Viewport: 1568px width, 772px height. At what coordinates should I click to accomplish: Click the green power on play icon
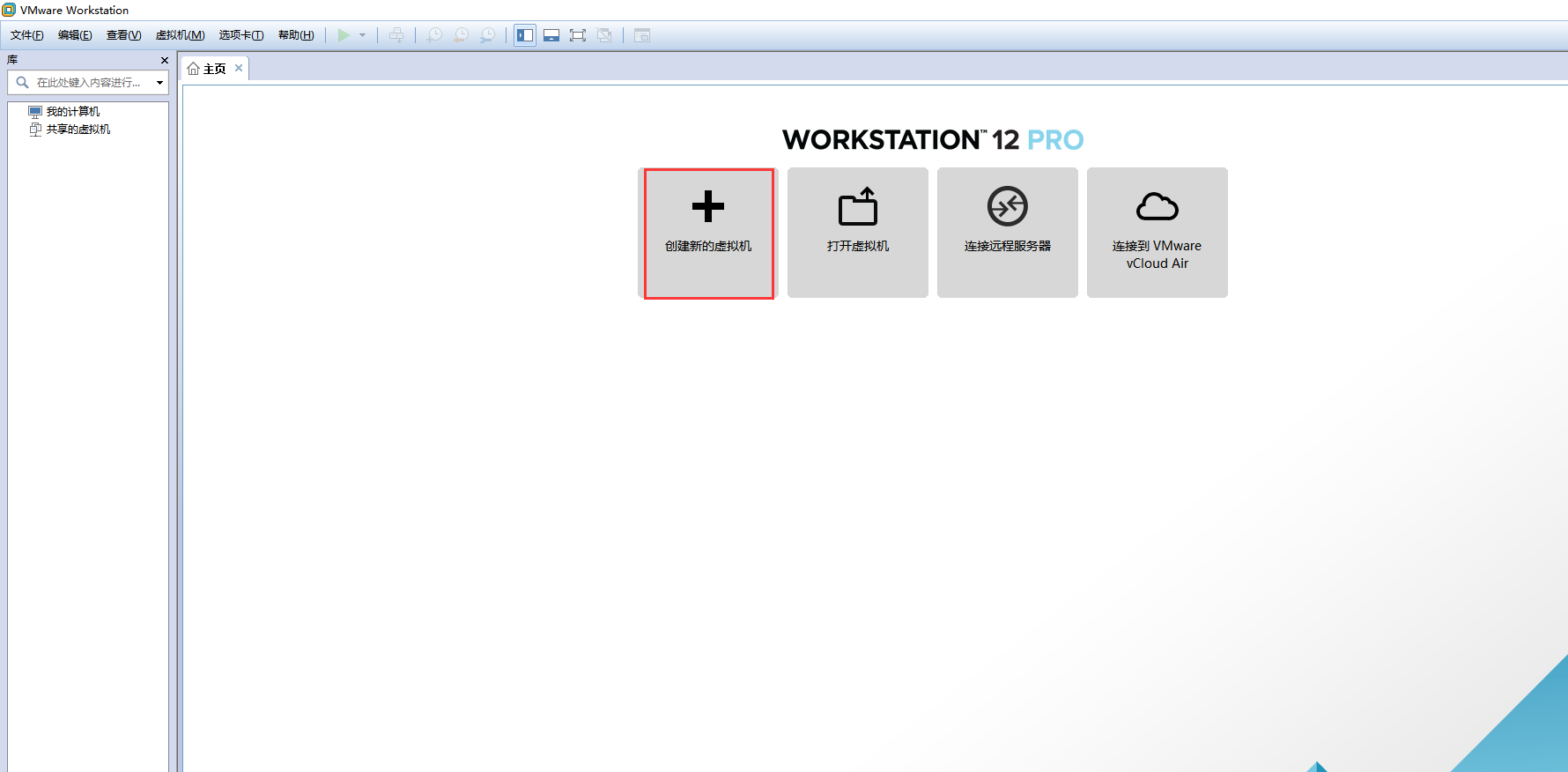pos(344,35)
